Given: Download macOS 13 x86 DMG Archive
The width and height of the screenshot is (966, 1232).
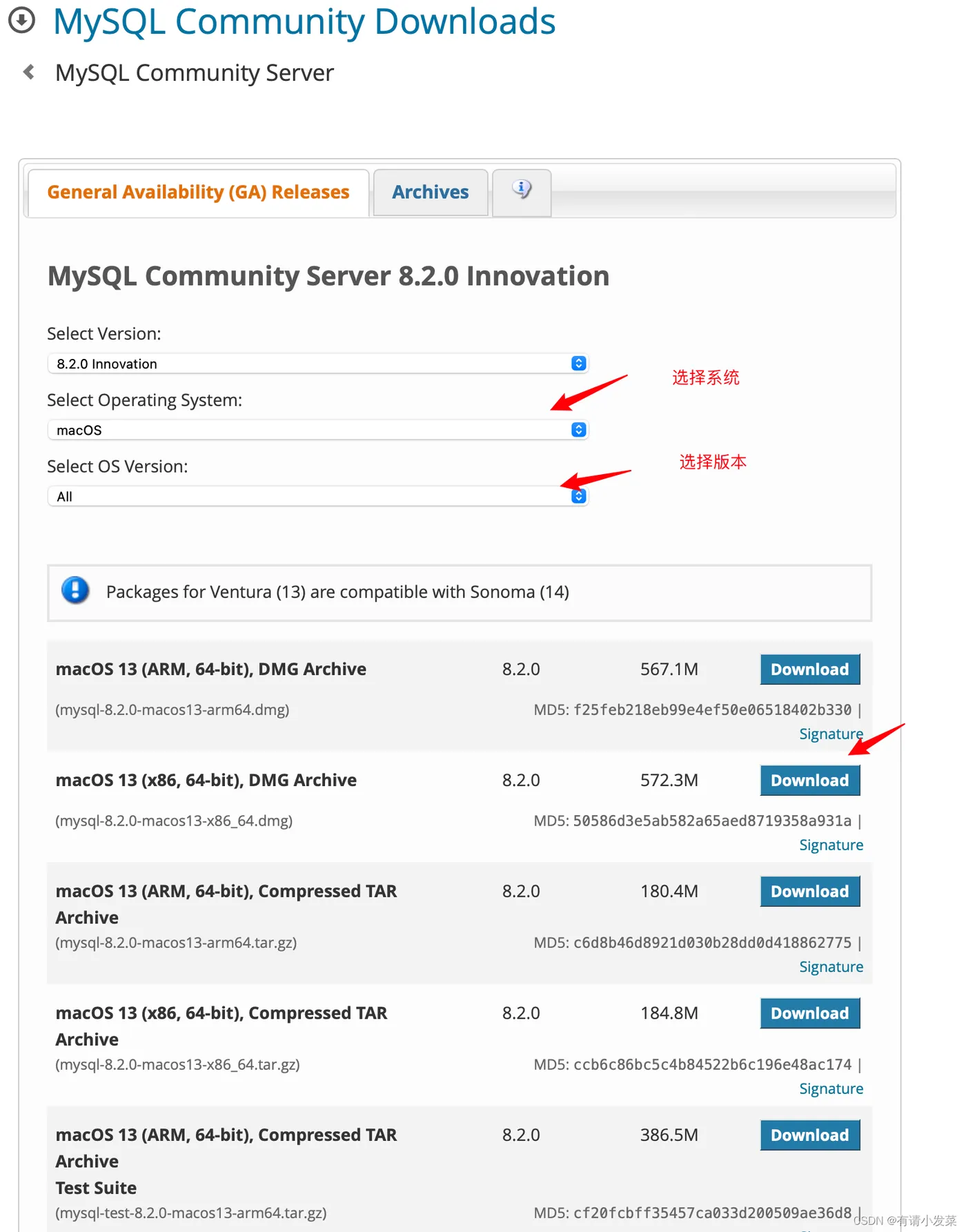Looking at the screenshot, I should (x=809, y=781).
